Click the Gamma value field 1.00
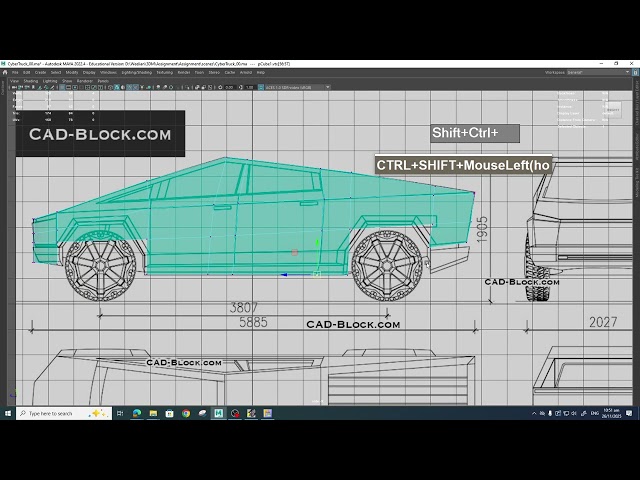Screen dimensions: 640x480 coord(250,87)
